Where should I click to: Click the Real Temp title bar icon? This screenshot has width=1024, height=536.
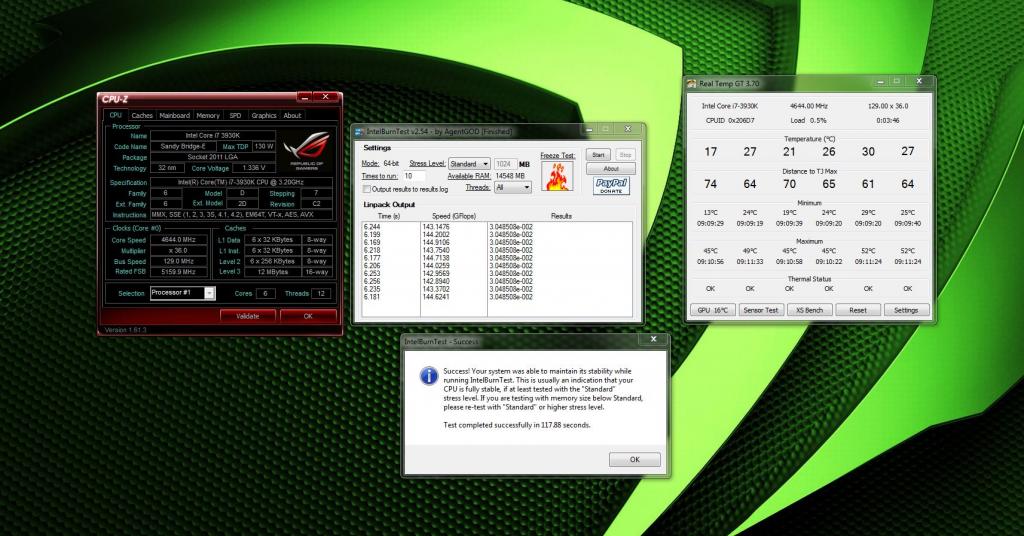(x=692, y=83)
